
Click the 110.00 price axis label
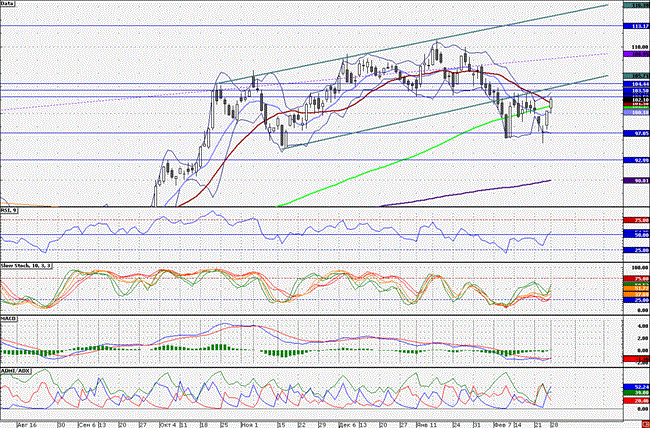click(x=635, y=48)
